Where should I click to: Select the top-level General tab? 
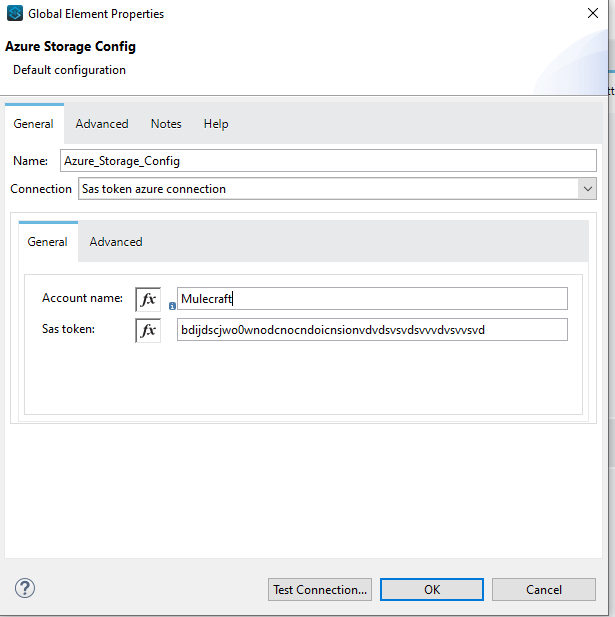tap(33, 124)
